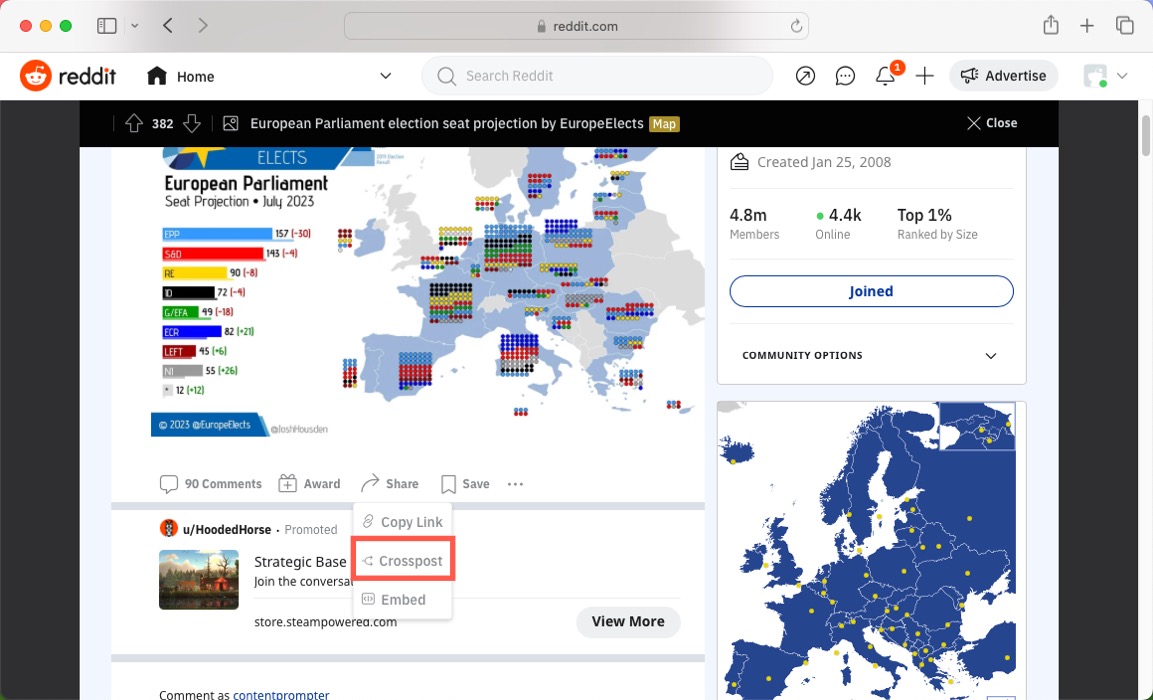
Task: Open the chat bubble icon
Action: click(x=845, y=76)
